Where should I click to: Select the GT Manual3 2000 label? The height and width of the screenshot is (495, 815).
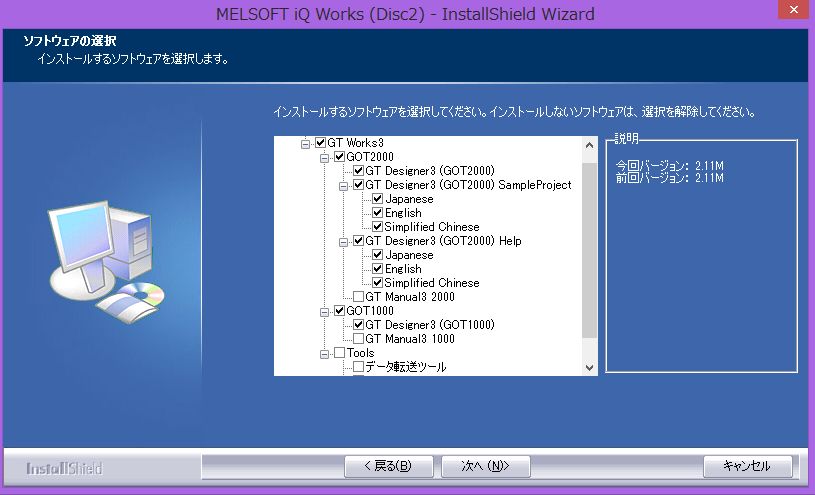[410, 297]
